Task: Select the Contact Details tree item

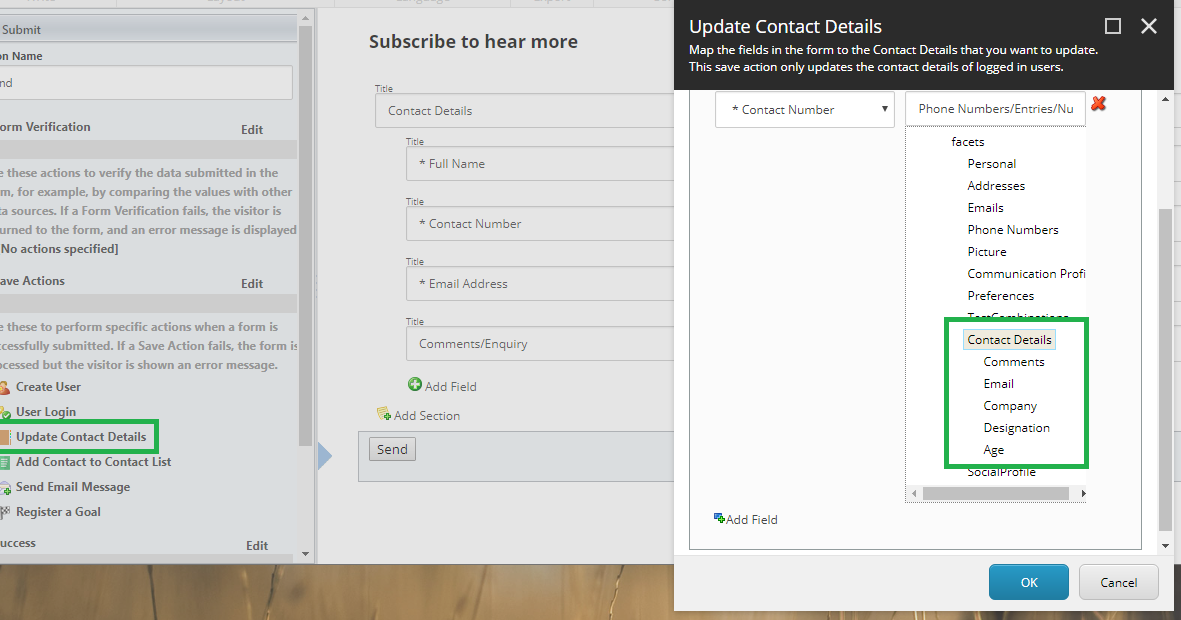Action: (1009, 339)
